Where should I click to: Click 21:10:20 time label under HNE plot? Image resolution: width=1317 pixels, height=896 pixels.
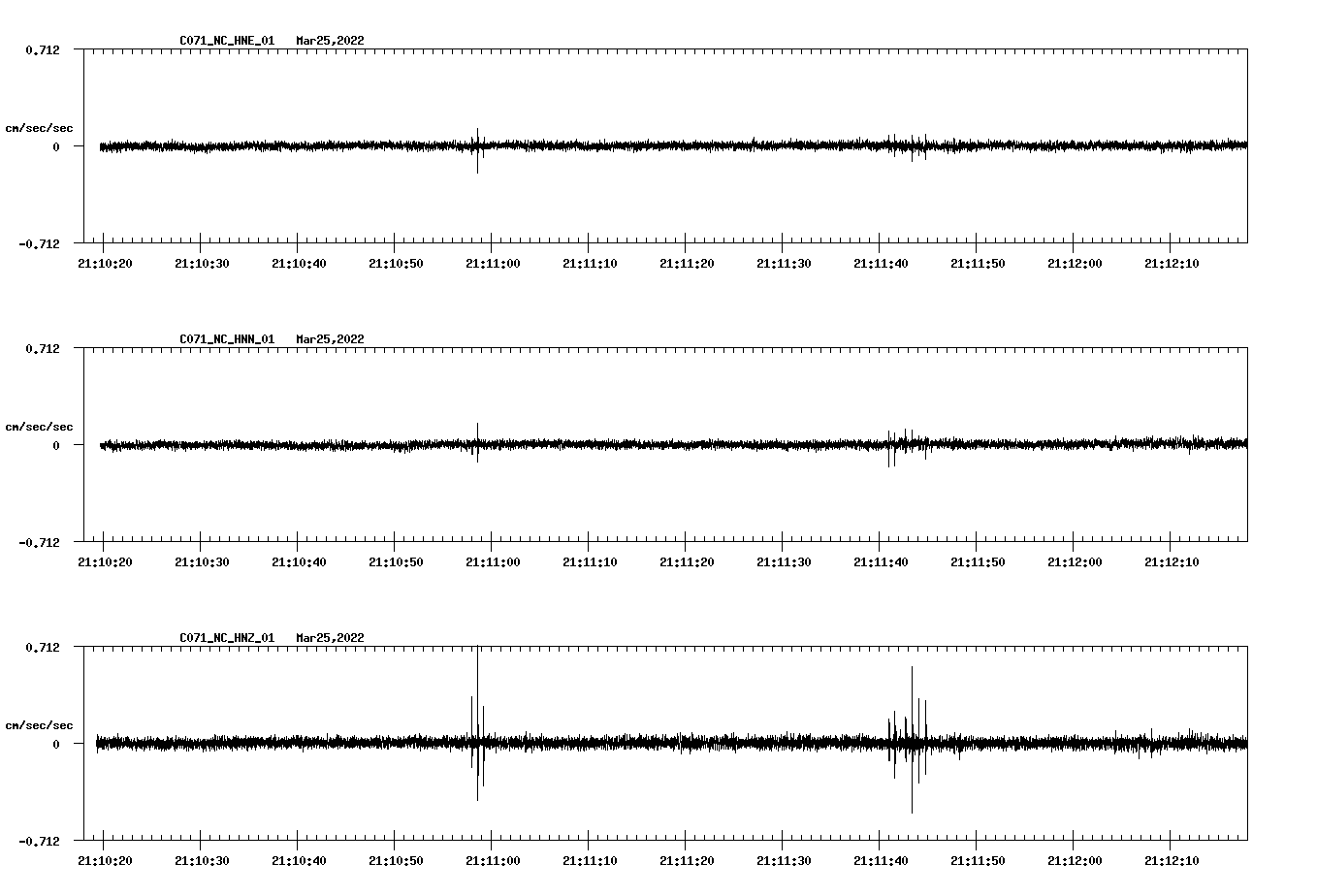tap(105, 264)
